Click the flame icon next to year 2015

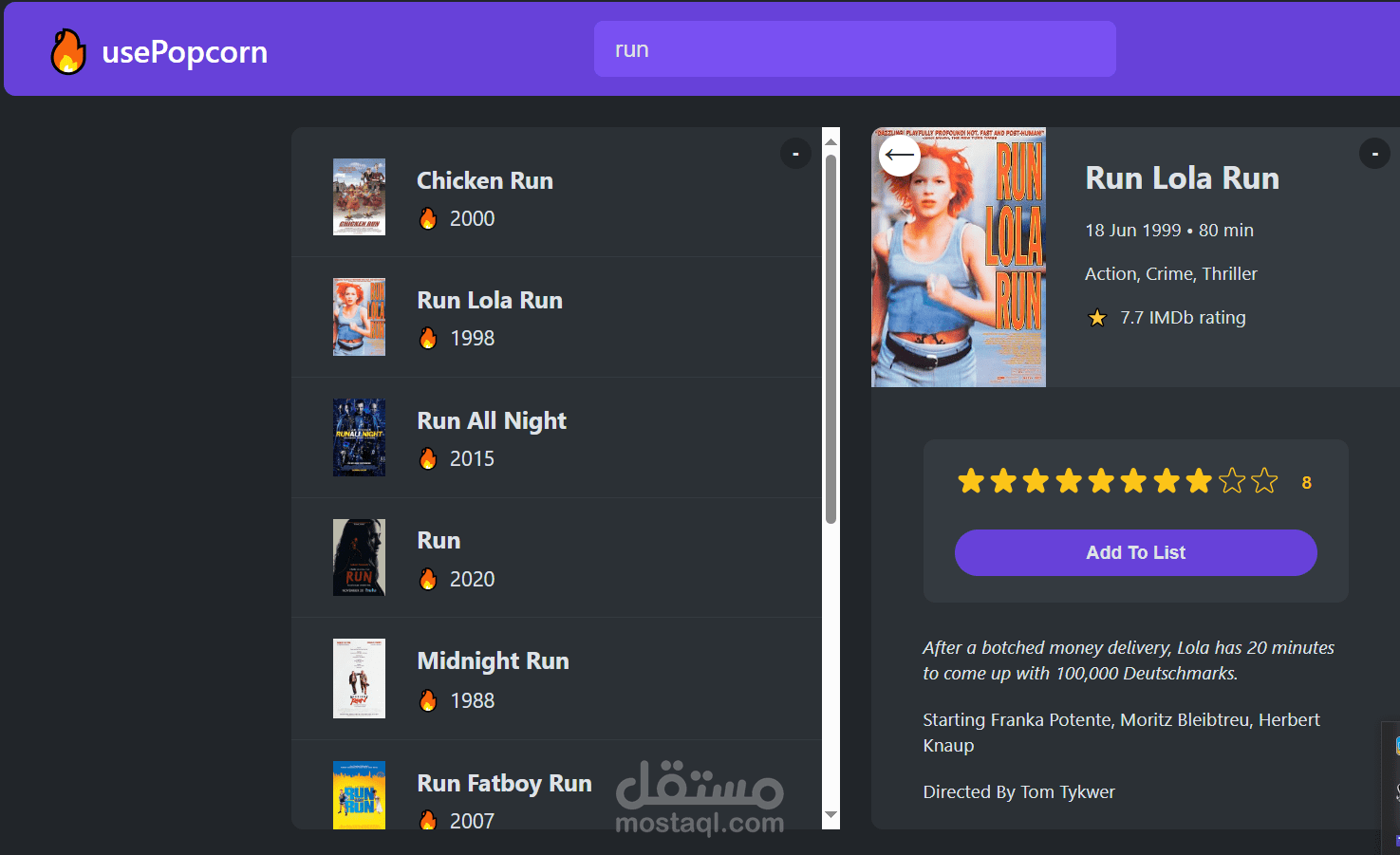[428, 458]
